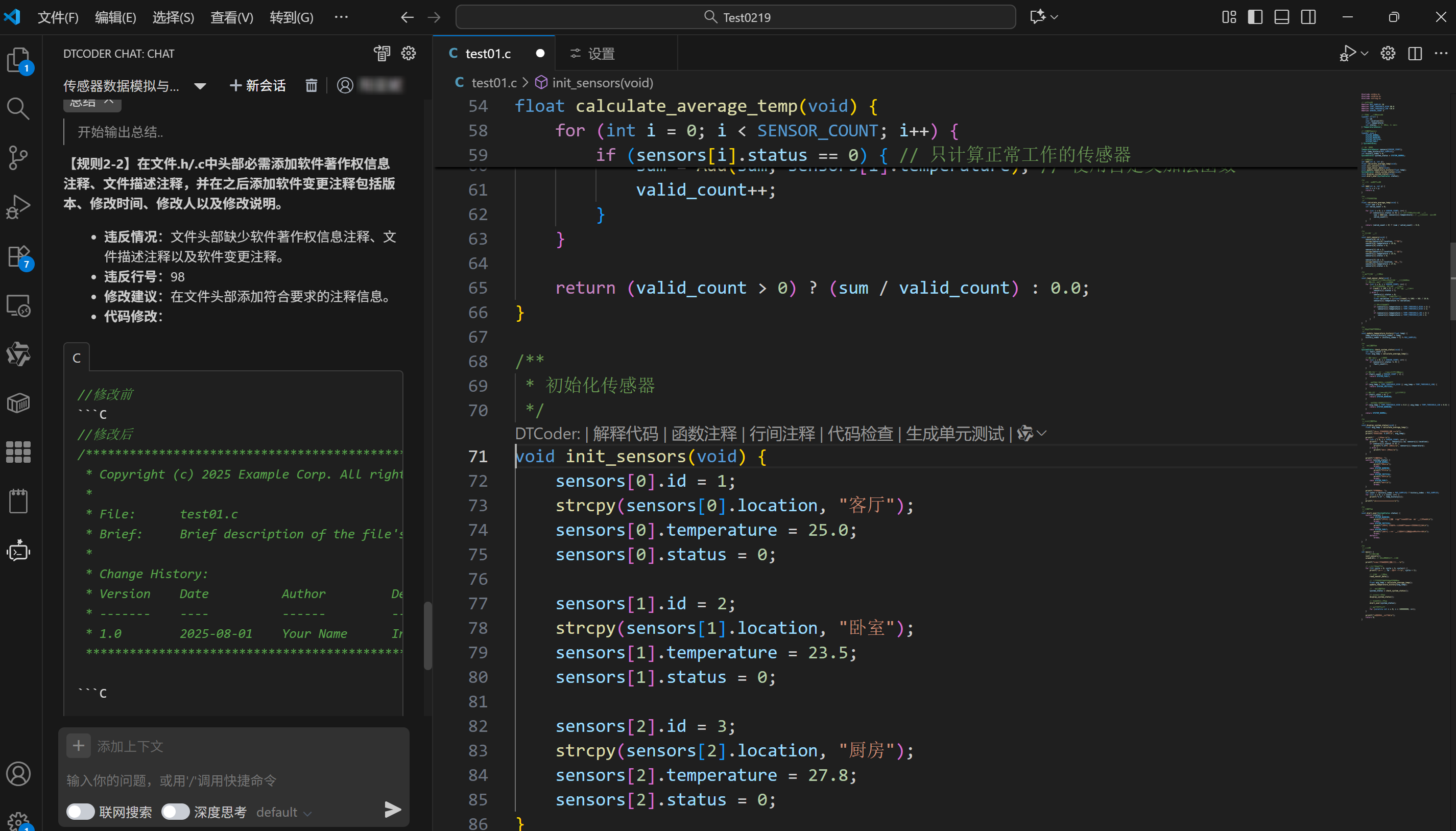Click the user account icon in the chat header

pyautogui.click(x=345, y=86)
